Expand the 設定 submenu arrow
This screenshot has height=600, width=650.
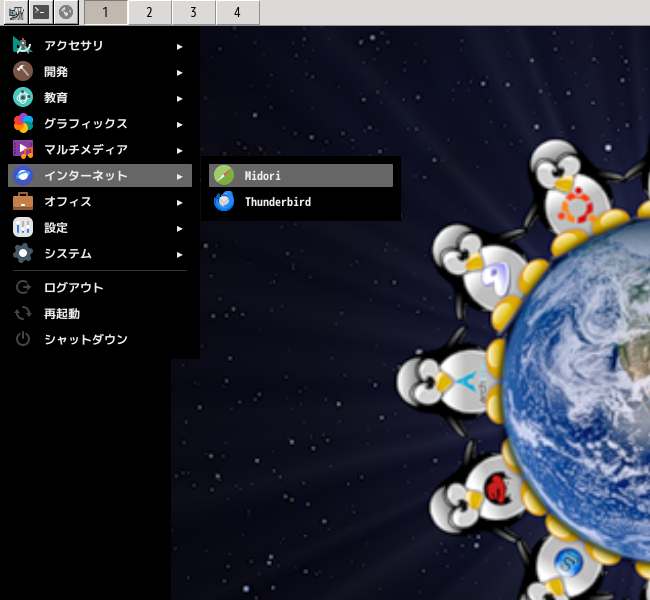179,228
